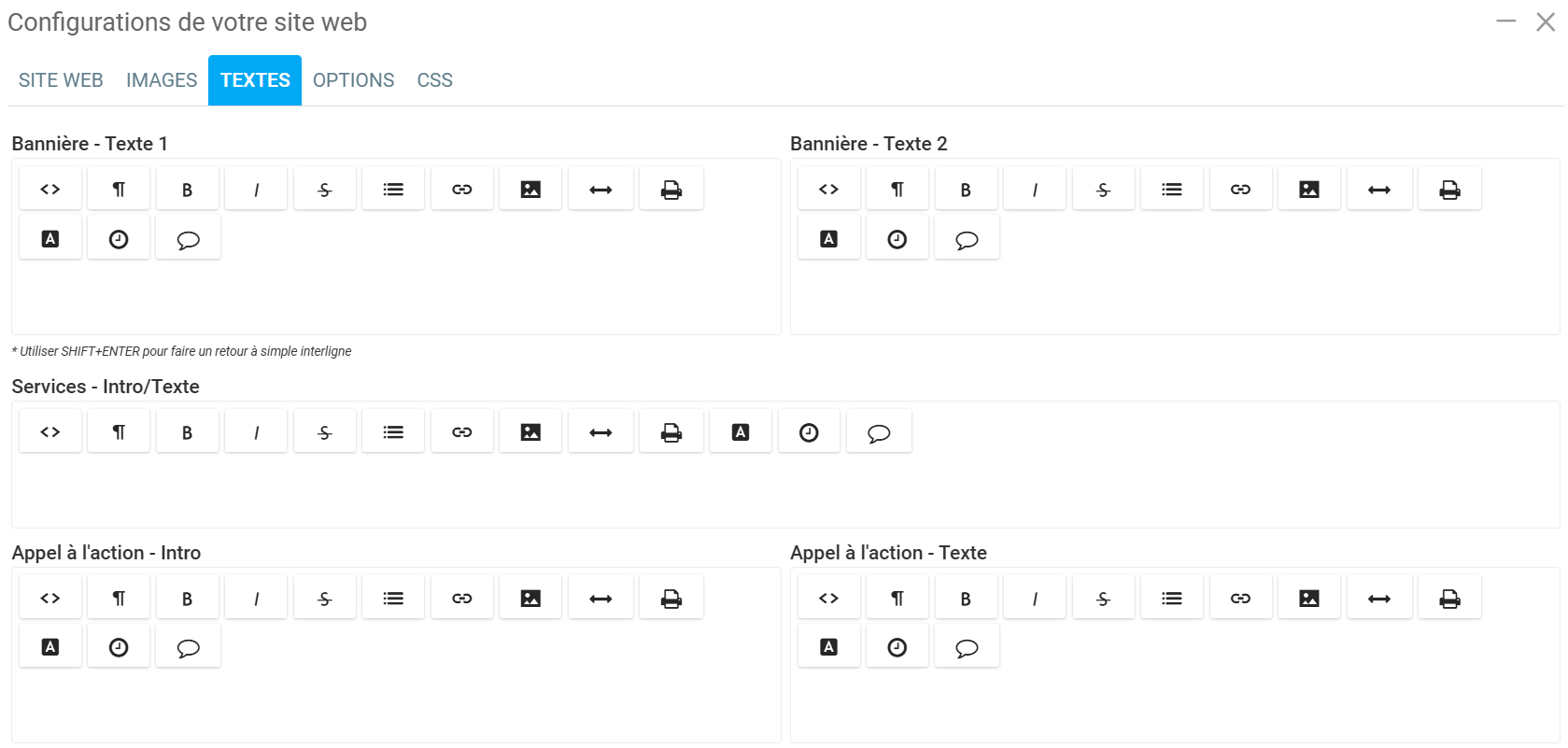Go to the OPTIONS tab

click(x=353, y=80)
